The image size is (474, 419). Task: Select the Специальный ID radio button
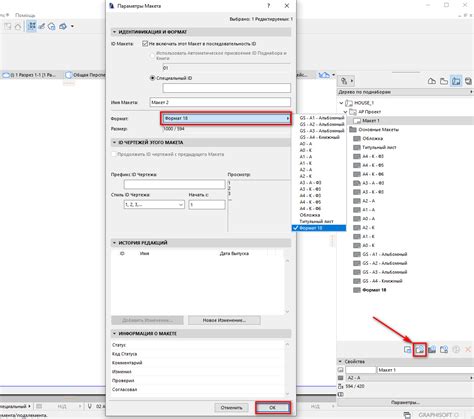(x=152, y=78)
